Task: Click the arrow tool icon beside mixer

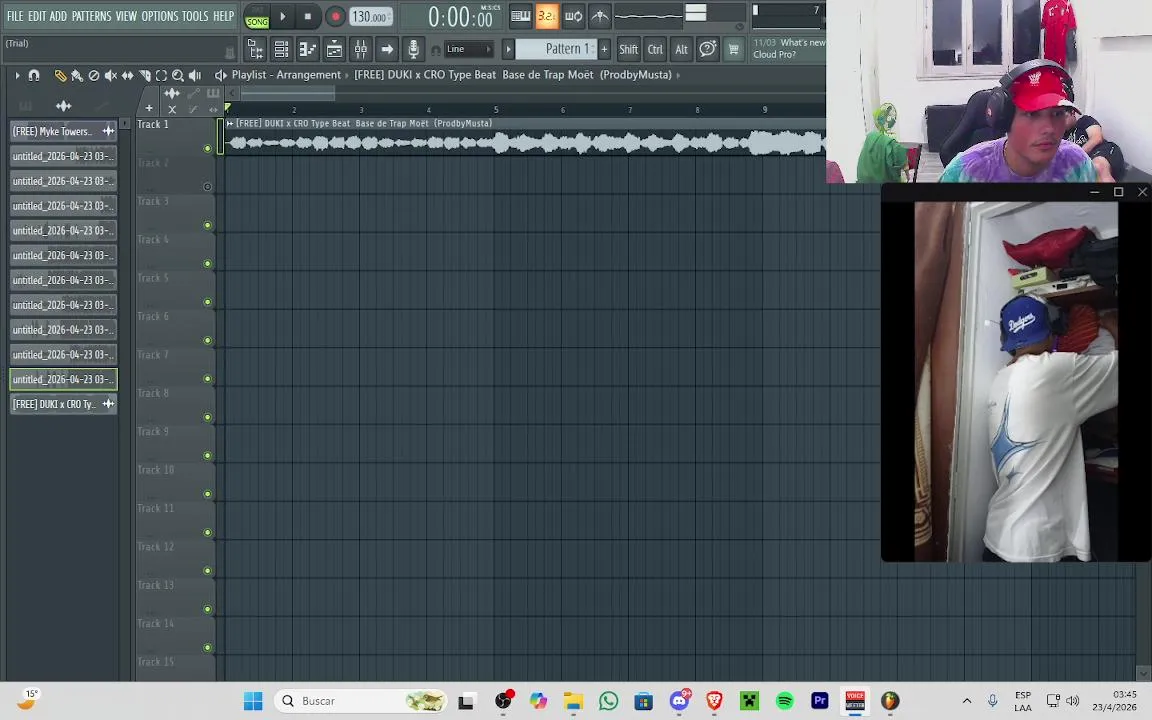Action: 387,49
